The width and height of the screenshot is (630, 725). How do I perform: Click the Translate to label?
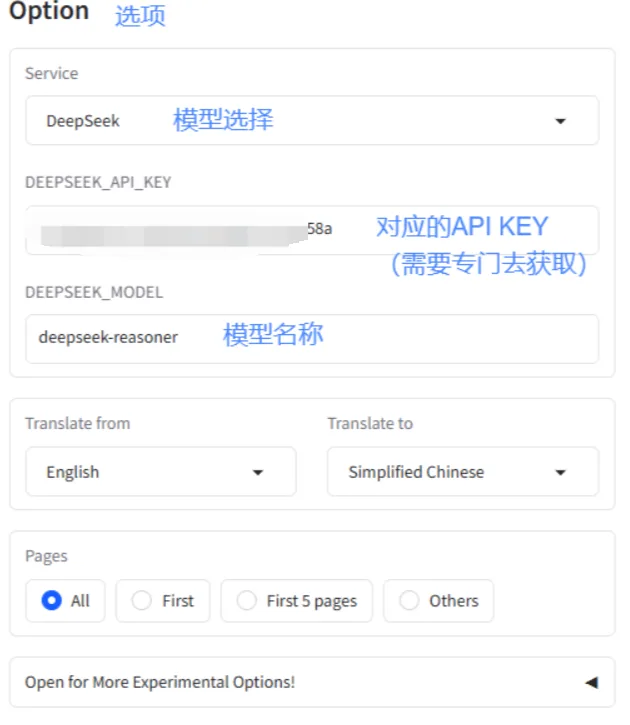(x=370, y=424)
